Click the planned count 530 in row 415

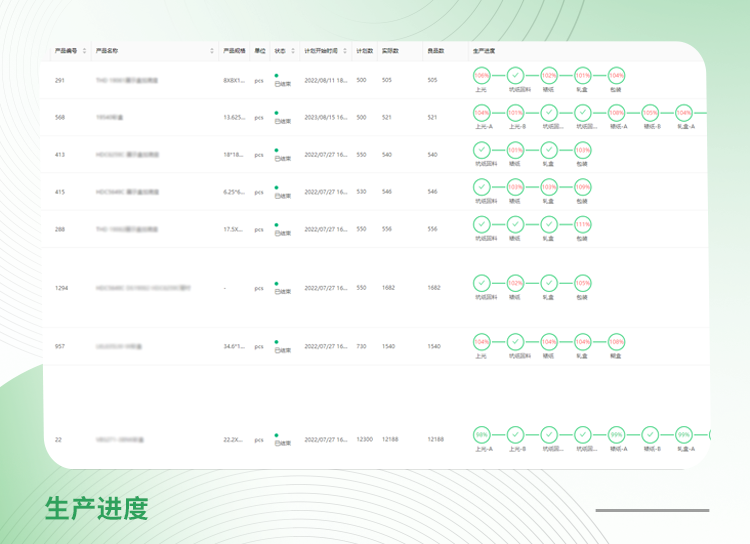[x=361, y=191]
